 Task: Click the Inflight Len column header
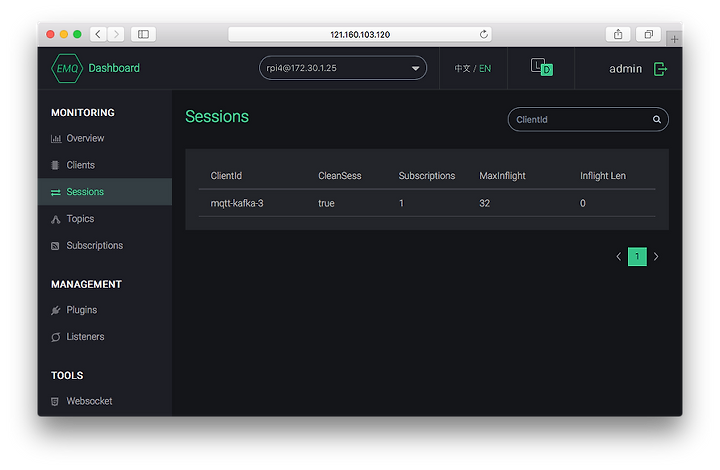tap(602, 176)
